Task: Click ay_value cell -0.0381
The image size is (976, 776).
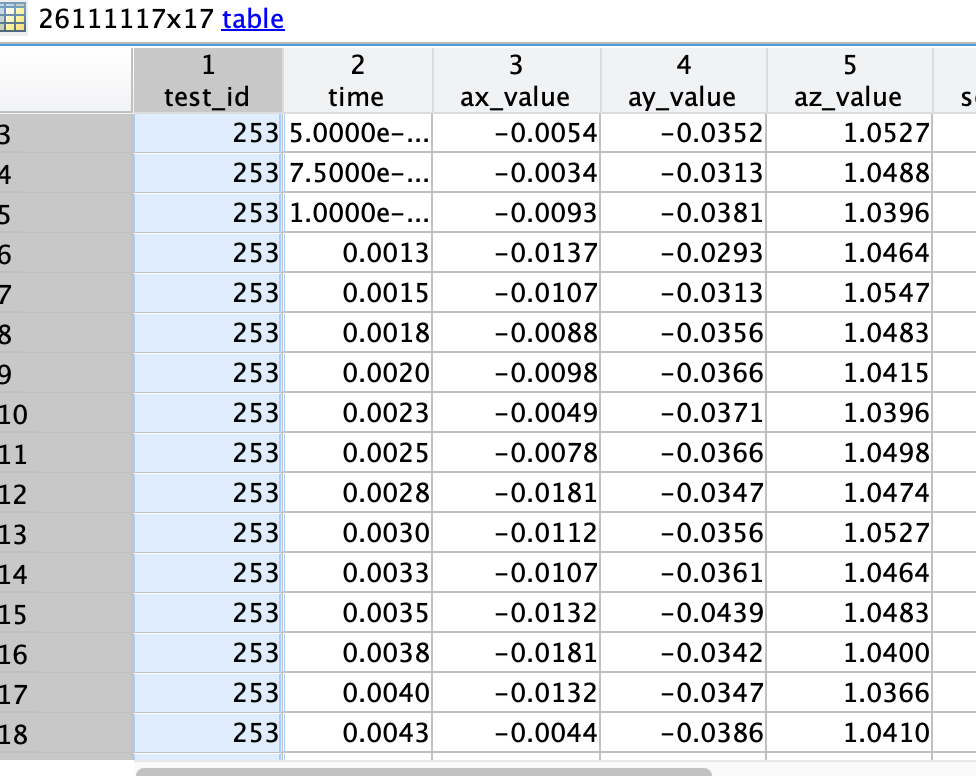Action: click(x=683, y=213)
